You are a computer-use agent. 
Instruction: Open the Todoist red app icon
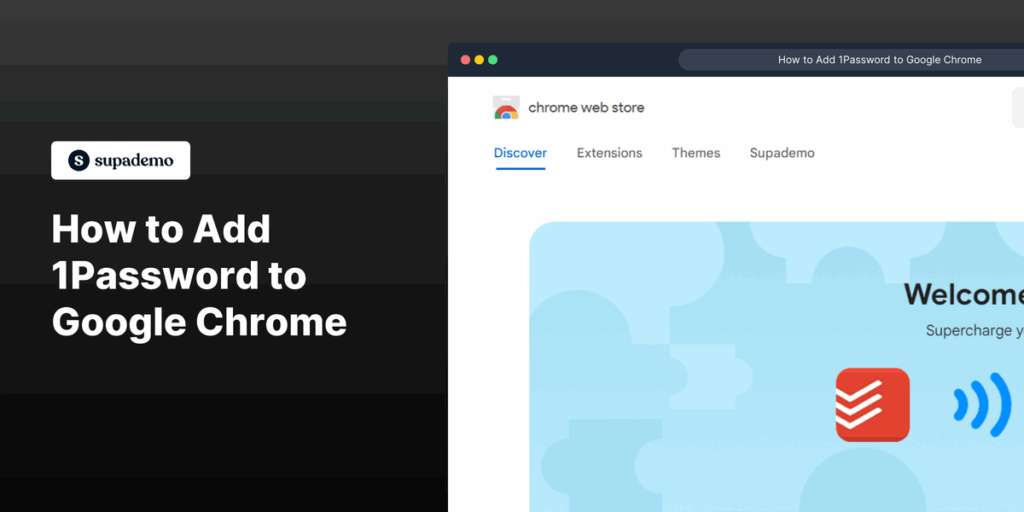[872, 405]
